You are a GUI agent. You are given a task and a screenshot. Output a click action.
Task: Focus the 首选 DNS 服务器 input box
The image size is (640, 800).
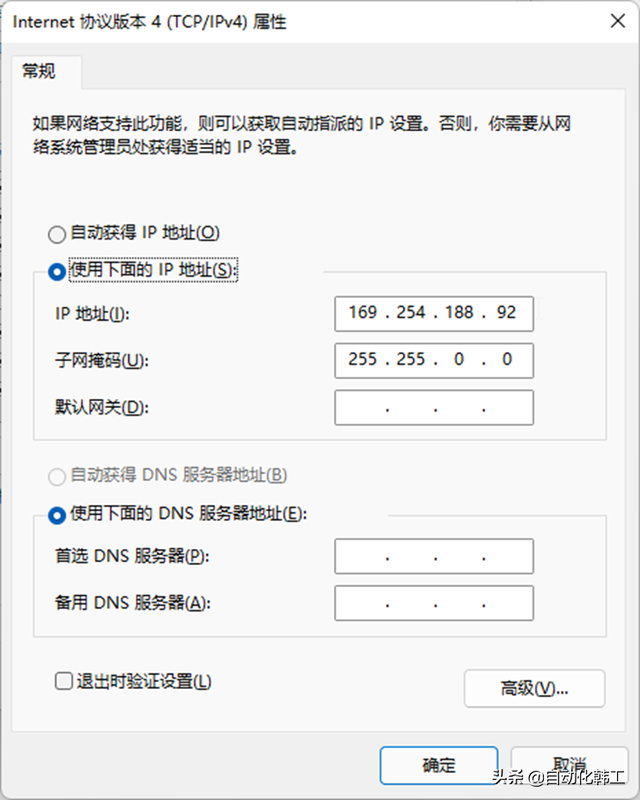pos(433,556)
